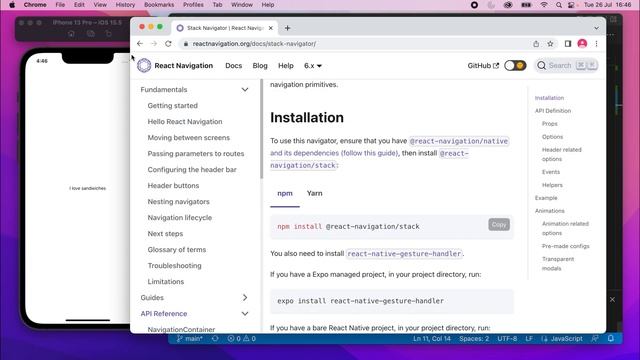Open Header buttons page
Image resolution: width=640 pixels, height=360 pixels.
point(173,185)
